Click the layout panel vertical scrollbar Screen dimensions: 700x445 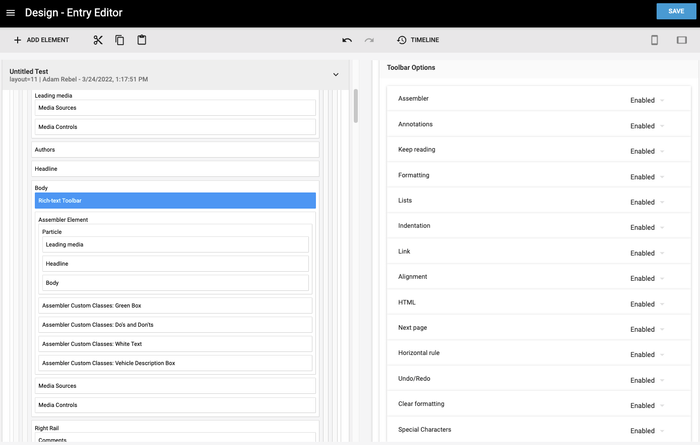(355, 105)
